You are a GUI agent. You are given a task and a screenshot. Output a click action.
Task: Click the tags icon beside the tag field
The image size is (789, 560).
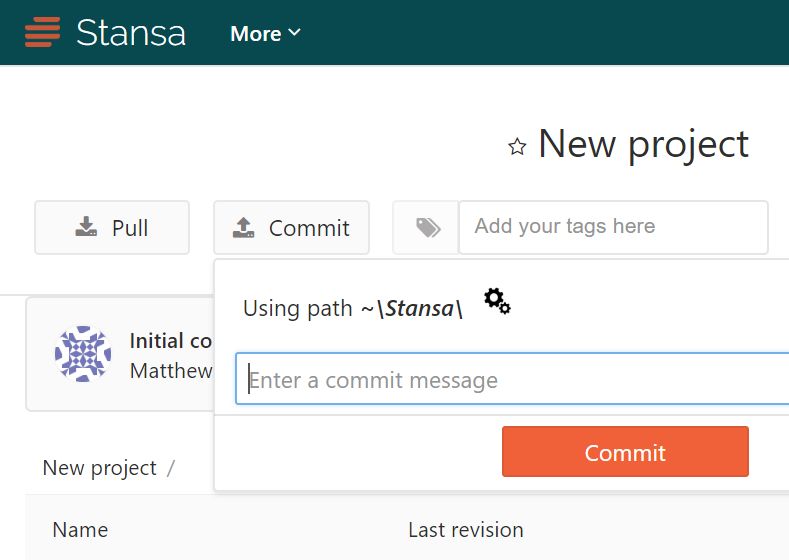(x=426, y=227)
